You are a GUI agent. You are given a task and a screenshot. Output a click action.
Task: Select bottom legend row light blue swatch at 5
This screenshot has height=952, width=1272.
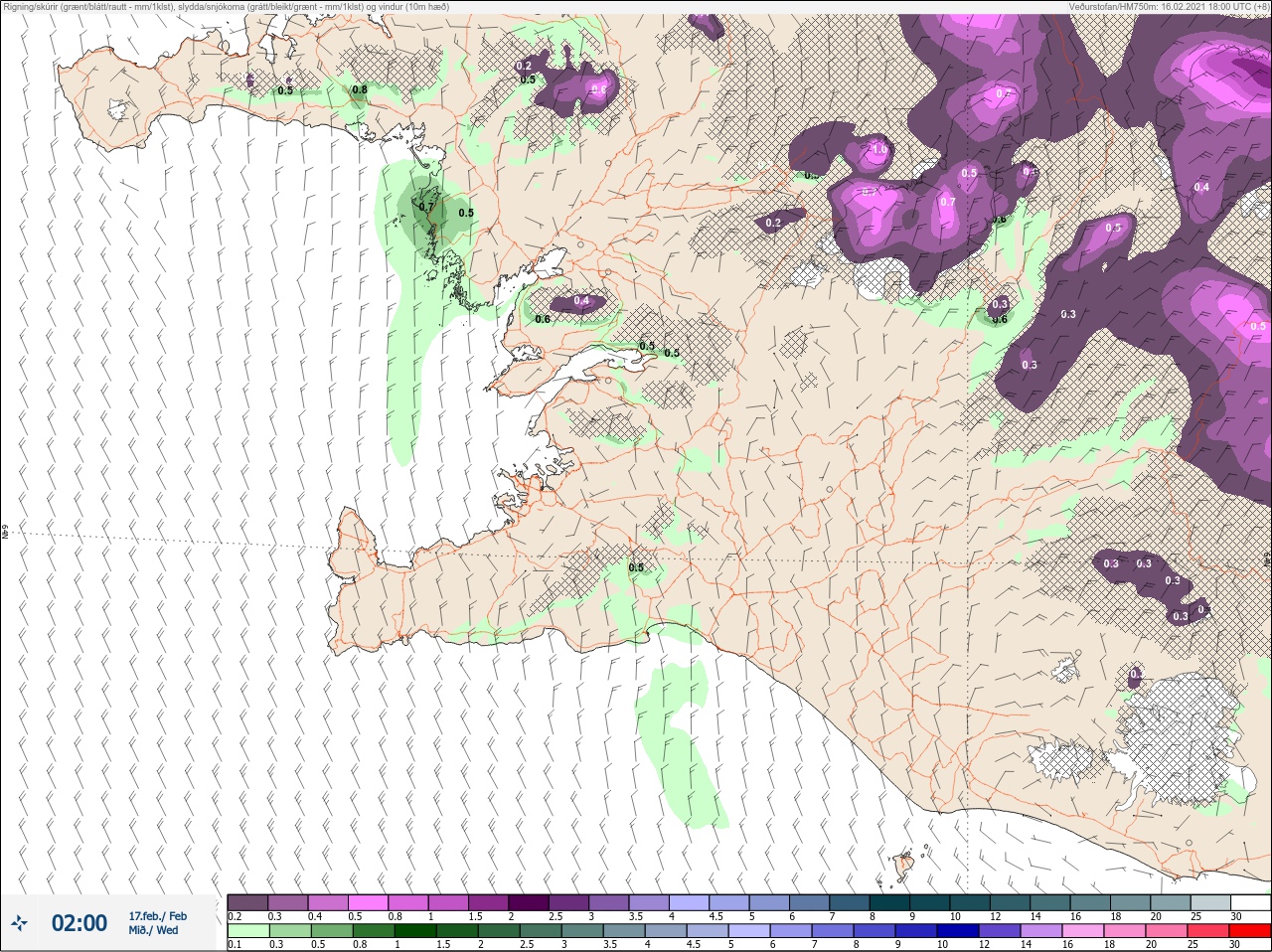tap(748, 931)
